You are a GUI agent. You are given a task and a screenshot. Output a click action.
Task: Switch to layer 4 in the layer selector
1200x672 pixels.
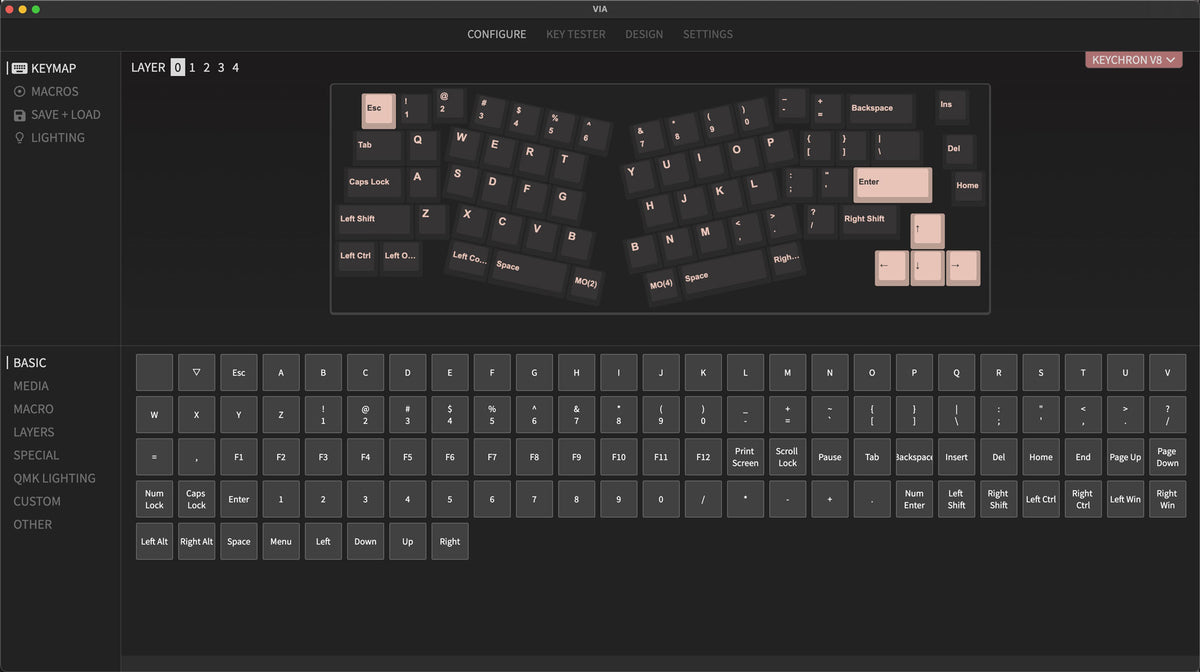pos(235,67)
